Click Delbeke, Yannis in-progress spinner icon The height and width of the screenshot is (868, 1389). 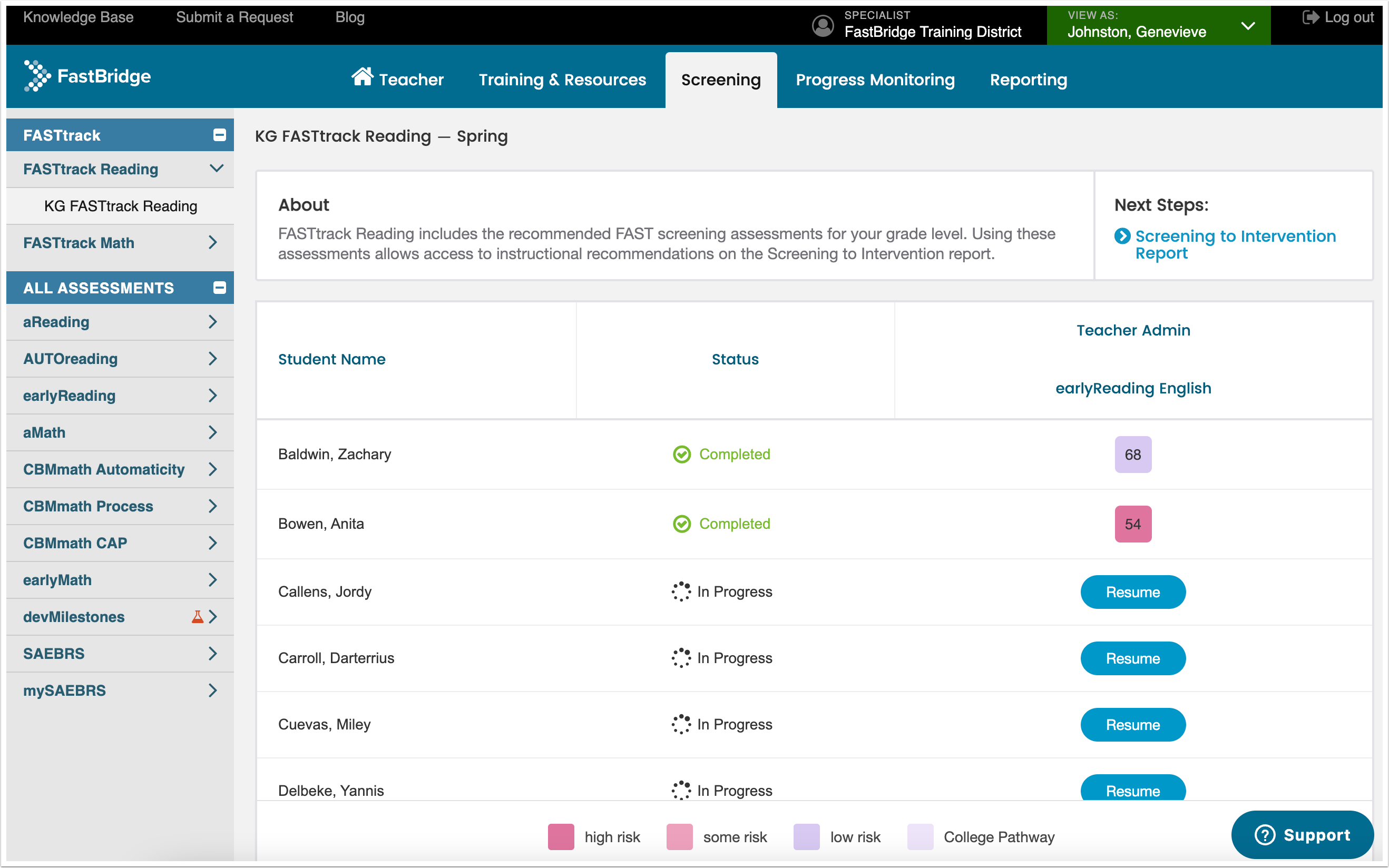(x=681, y=791)
